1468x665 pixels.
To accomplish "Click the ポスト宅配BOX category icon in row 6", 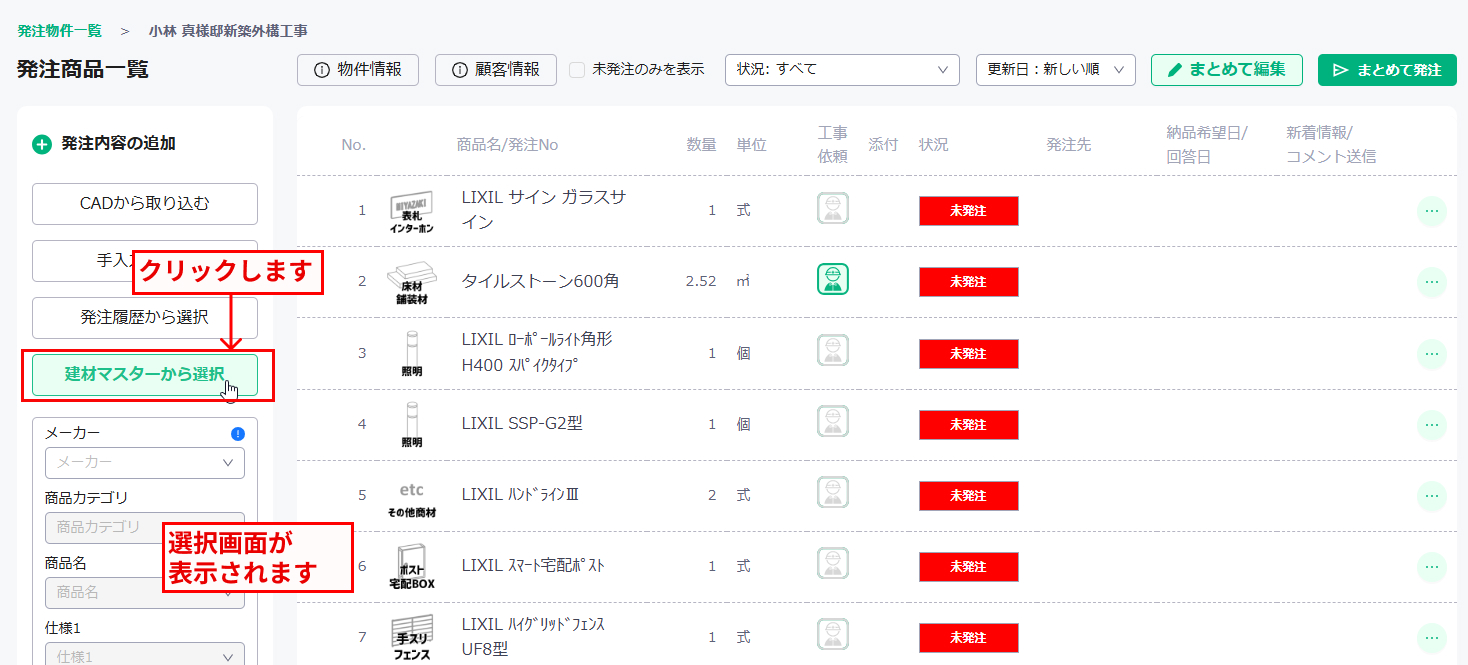I will (x=411, y=567).
